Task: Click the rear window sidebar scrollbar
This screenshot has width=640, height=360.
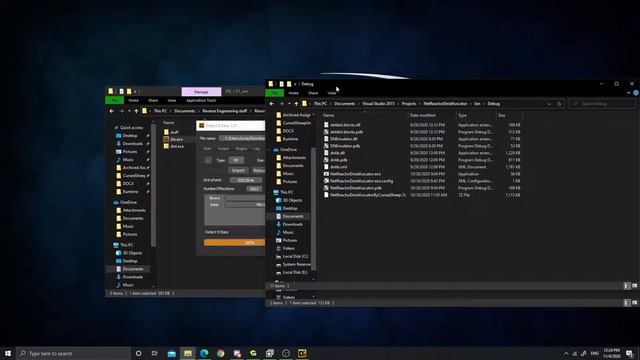Action: point(153,184)
